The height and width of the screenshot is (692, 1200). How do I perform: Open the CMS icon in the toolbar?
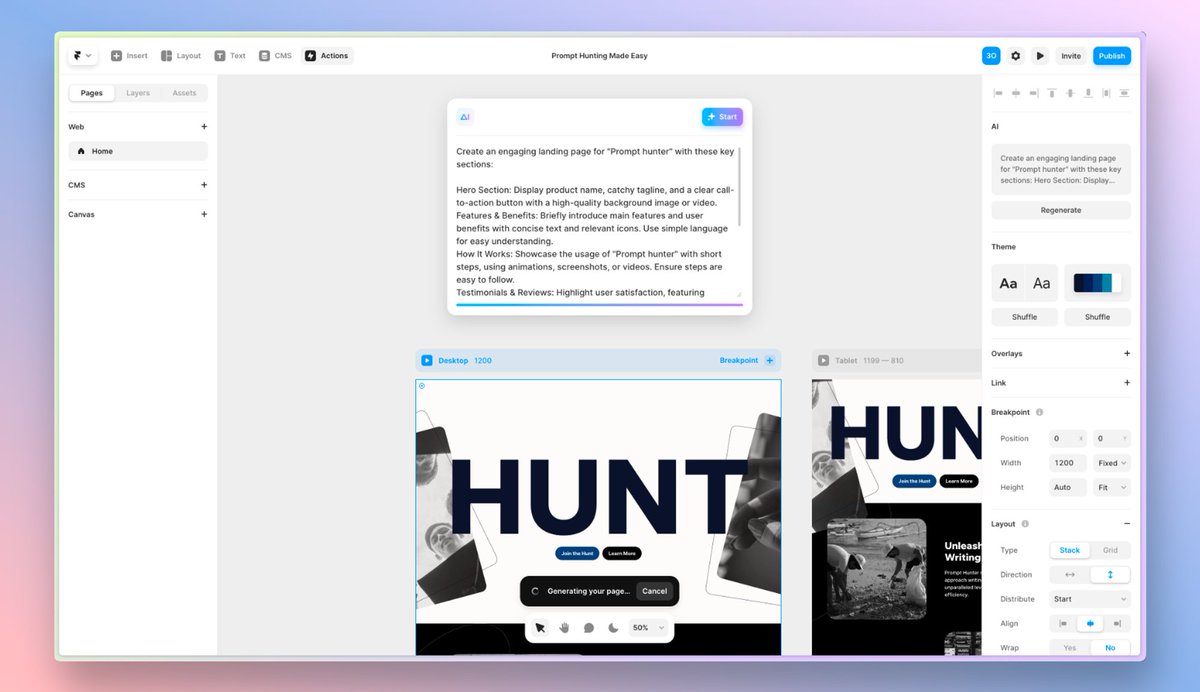[263, 55]
